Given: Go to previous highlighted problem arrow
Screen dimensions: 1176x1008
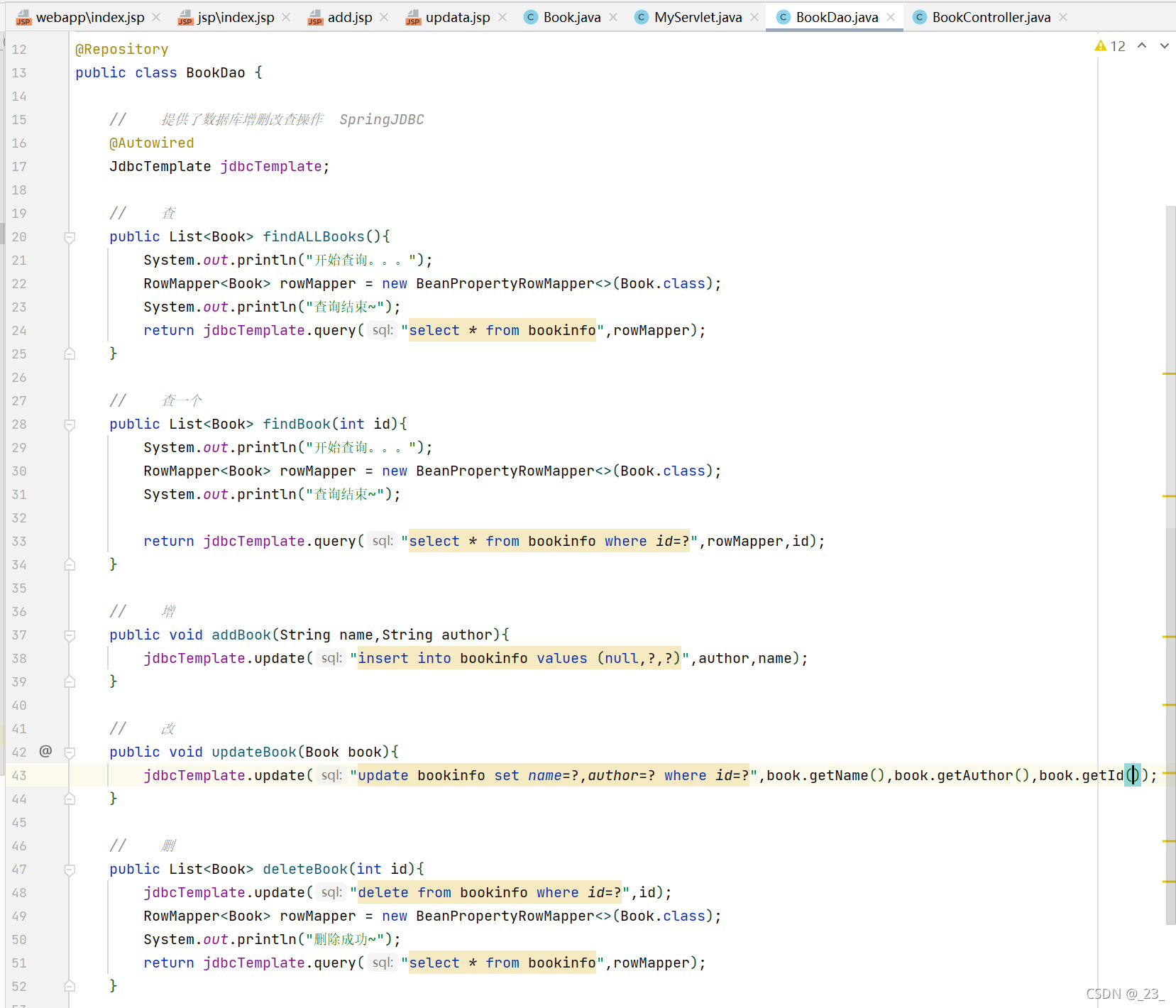Looking at the screenshot, I should [1142, 45].
